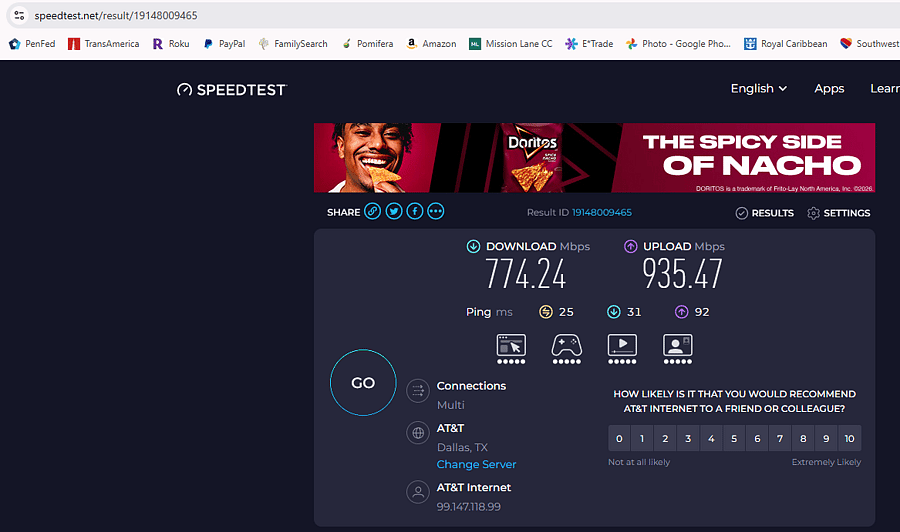Rate recommendation 7
This screenshot has height=532, width=900.
pyautogui.click(x=780, y=438)
